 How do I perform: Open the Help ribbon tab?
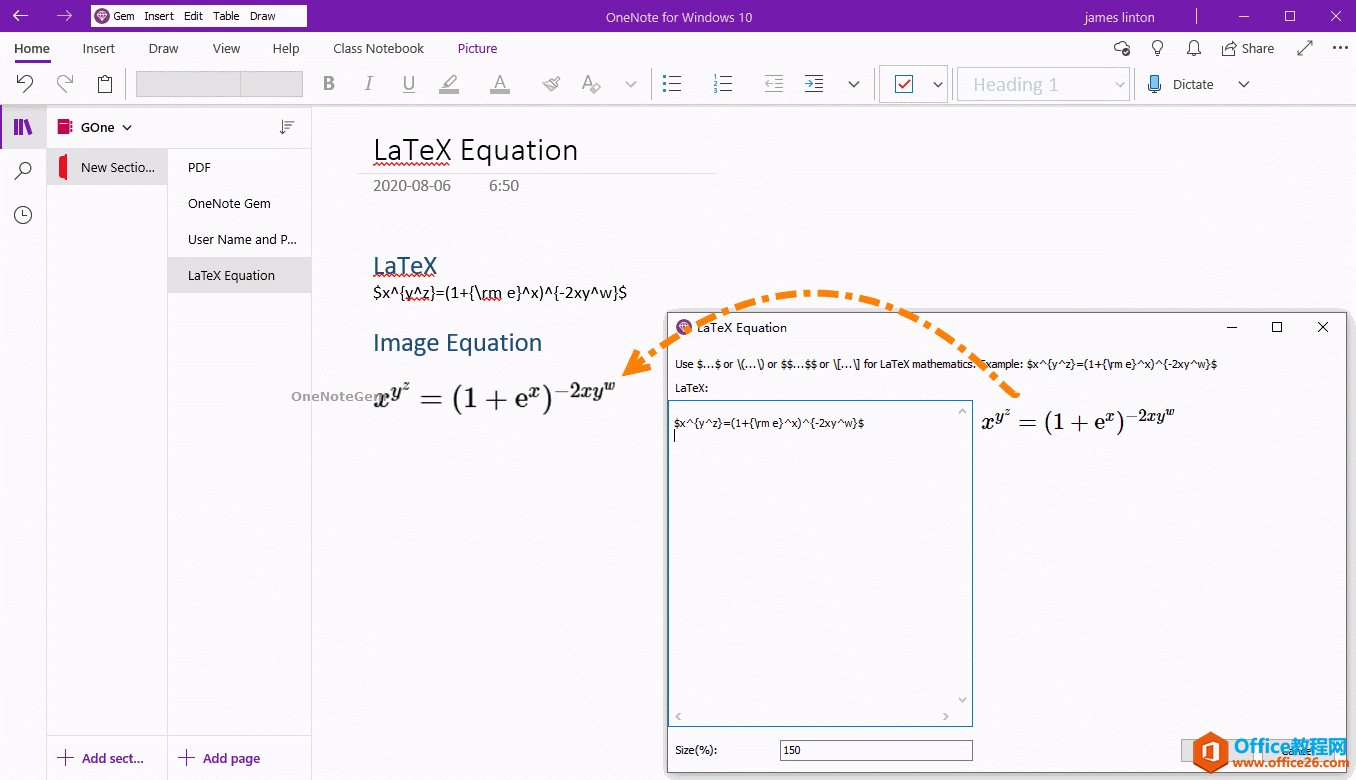[286, 48]
